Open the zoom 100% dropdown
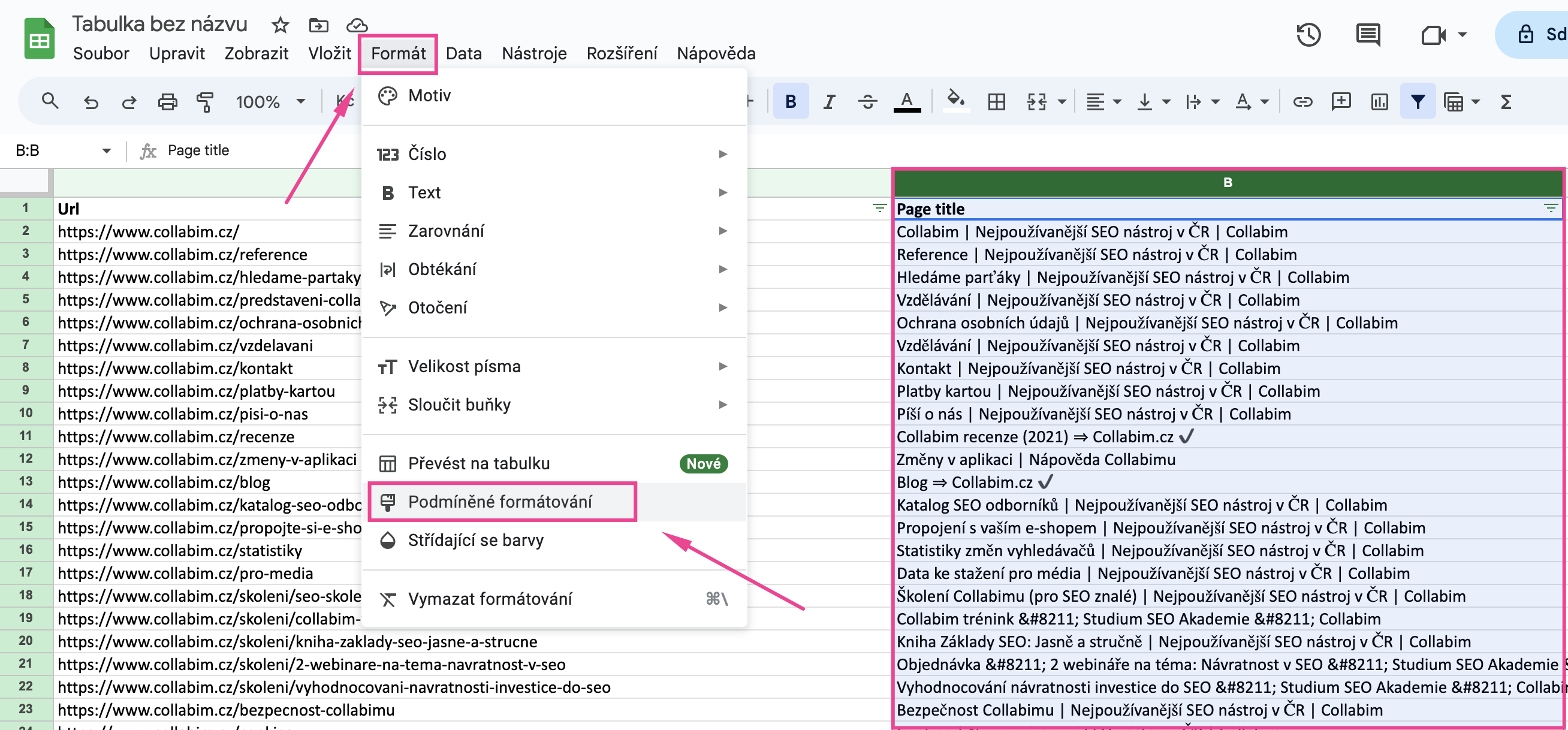The image size is (1568, 730). pyautogui.click(x=270, y=102)
